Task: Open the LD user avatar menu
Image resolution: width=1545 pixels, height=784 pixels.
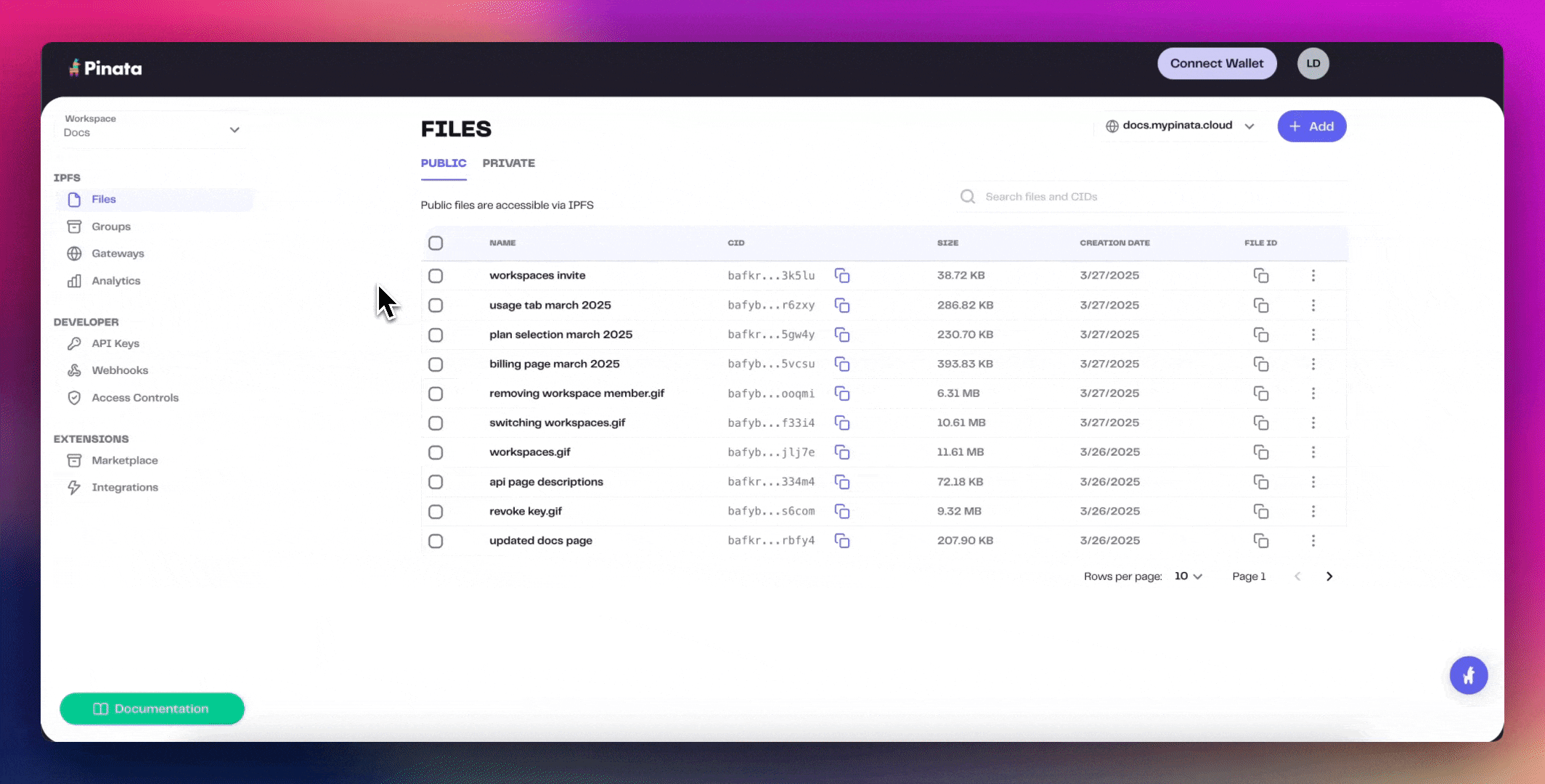Action: (1313, 64)
